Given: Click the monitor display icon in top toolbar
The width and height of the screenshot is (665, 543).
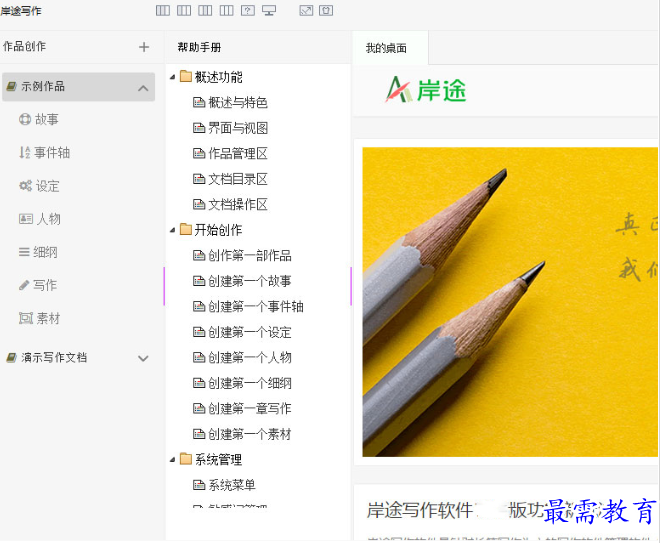Looking at the screenshot, I should (x=268, y=10).
